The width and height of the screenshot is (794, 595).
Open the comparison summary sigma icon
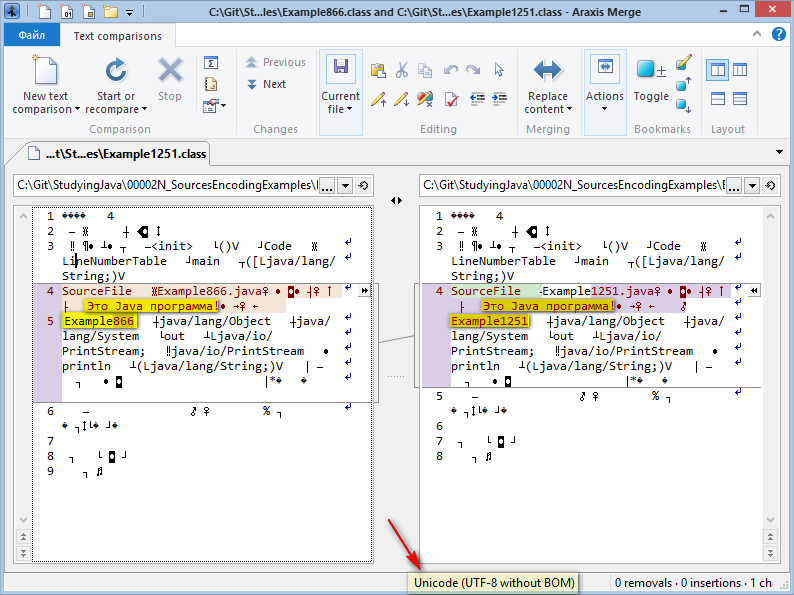[x=211, y=63]
